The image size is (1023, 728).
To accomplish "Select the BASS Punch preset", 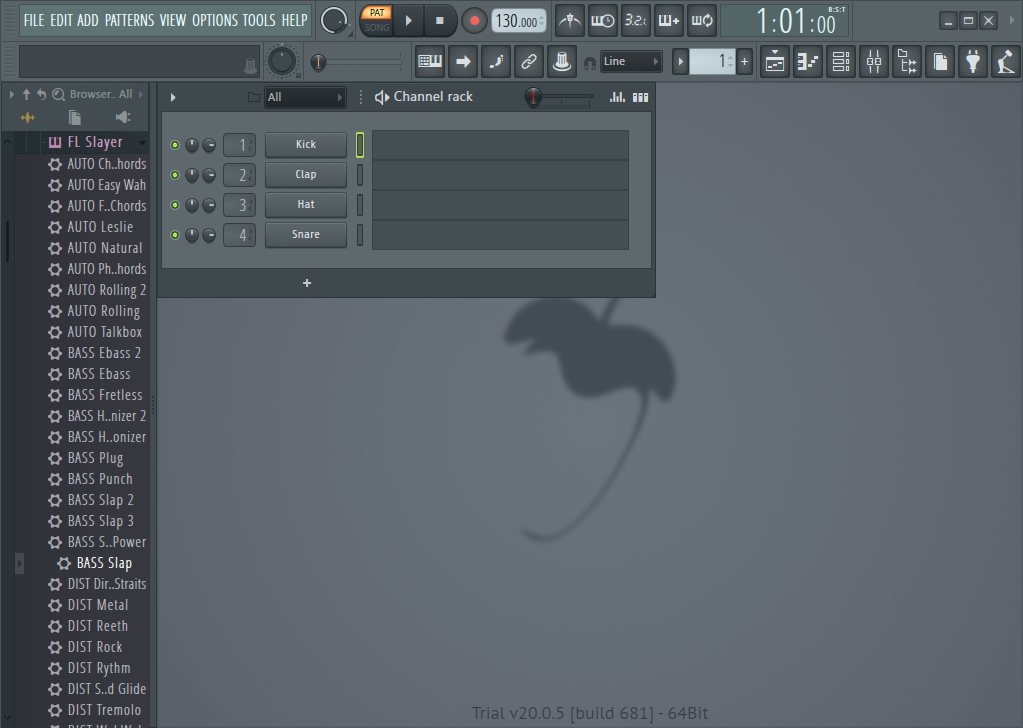I will (100, 479).
